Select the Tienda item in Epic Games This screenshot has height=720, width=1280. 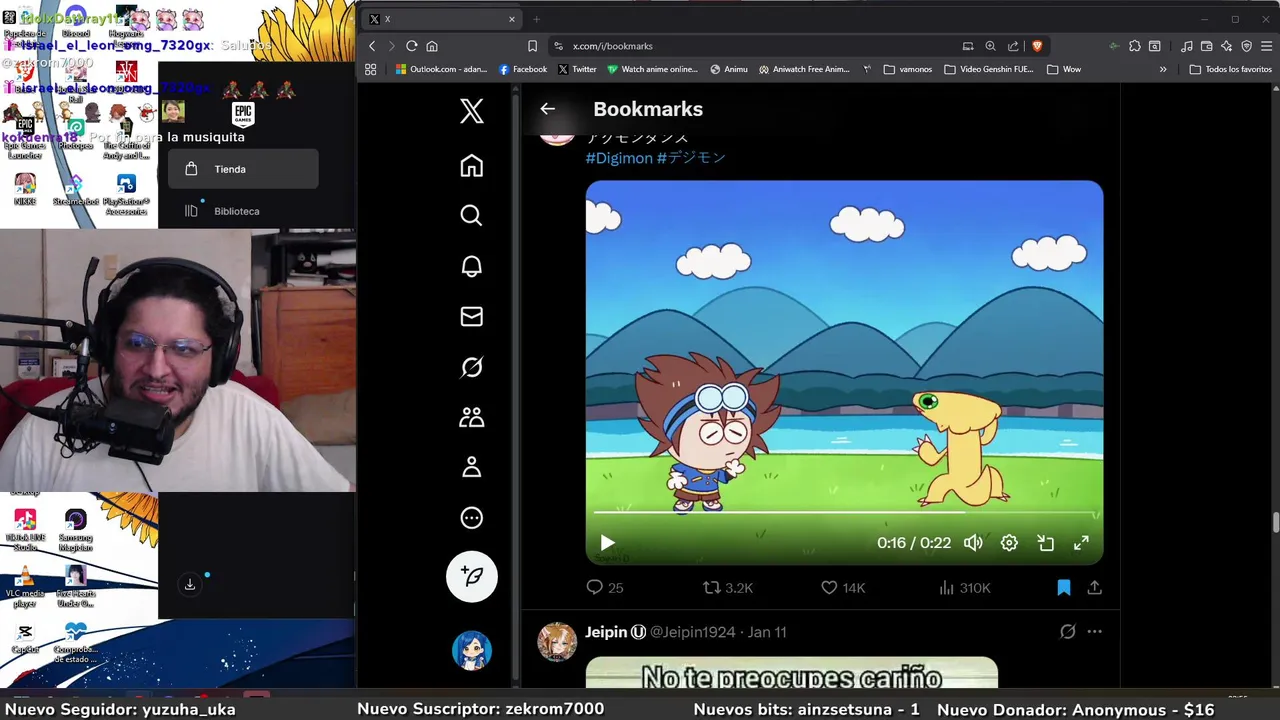tap(243, 169)
